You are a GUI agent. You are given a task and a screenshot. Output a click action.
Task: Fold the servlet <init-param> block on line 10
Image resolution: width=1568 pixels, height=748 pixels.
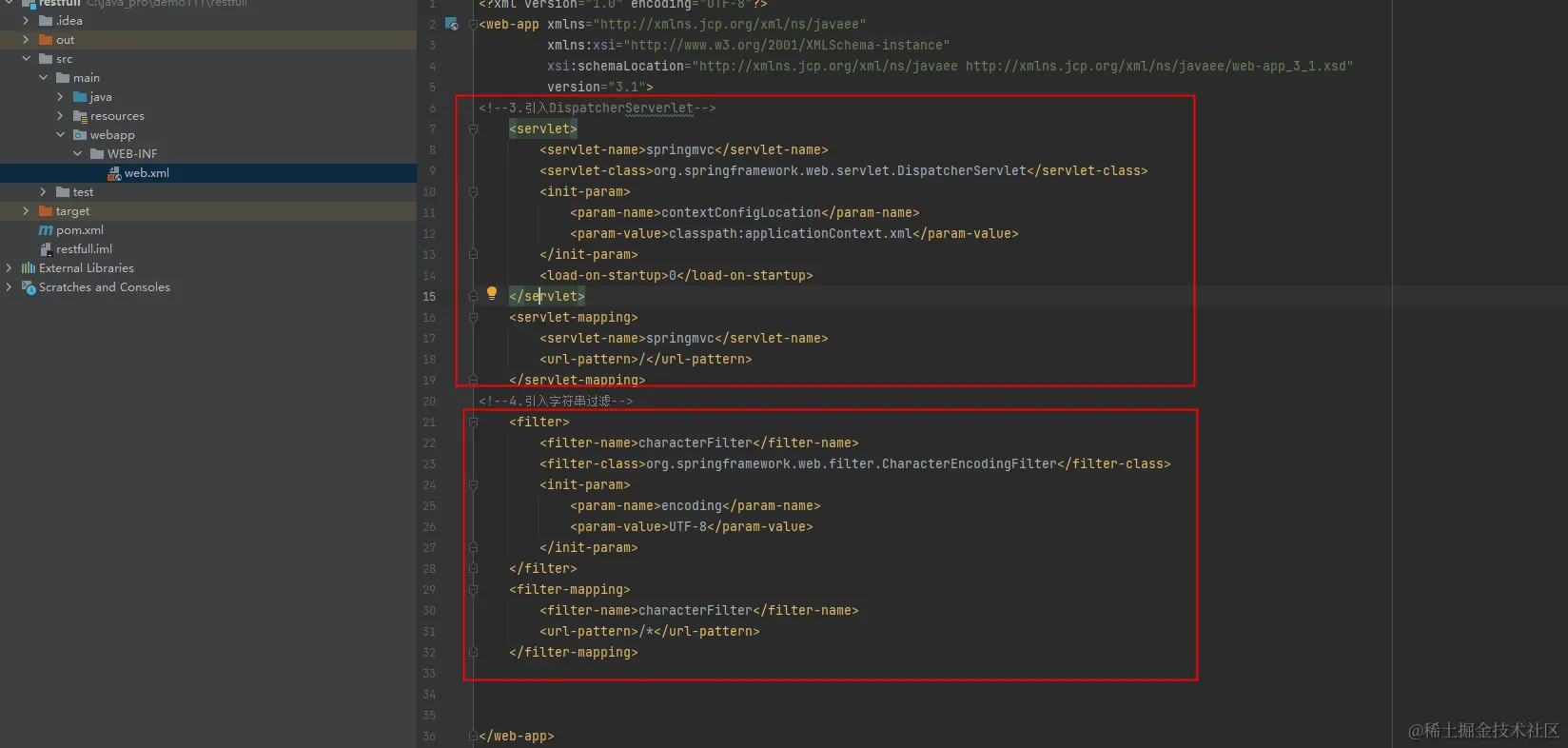[473, 192]
